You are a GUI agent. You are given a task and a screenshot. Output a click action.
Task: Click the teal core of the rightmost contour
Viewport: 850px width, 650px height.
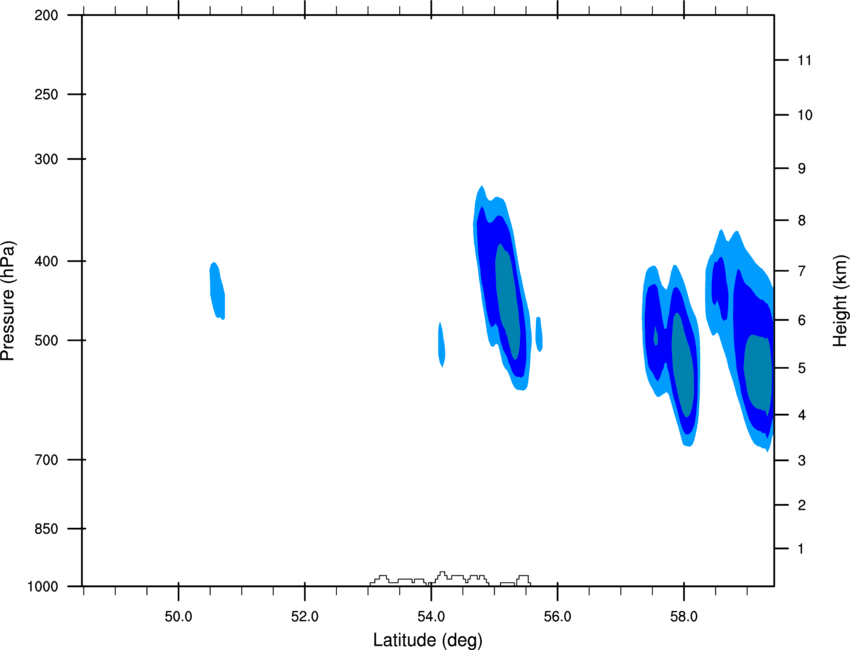click(x=758, y=375)
